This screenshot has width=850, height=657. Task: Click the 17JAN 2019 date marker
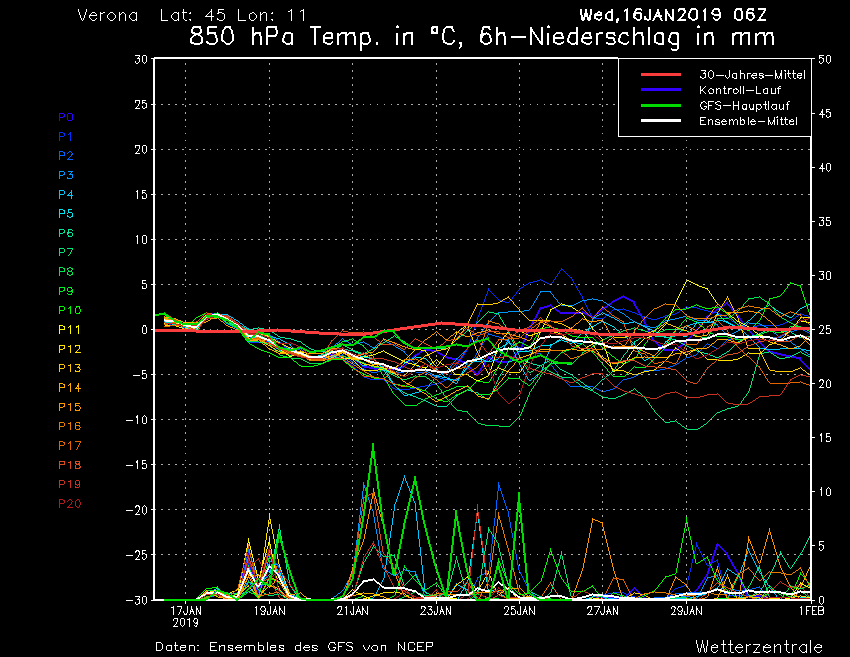pyautogui.click(x=187, y=614)
